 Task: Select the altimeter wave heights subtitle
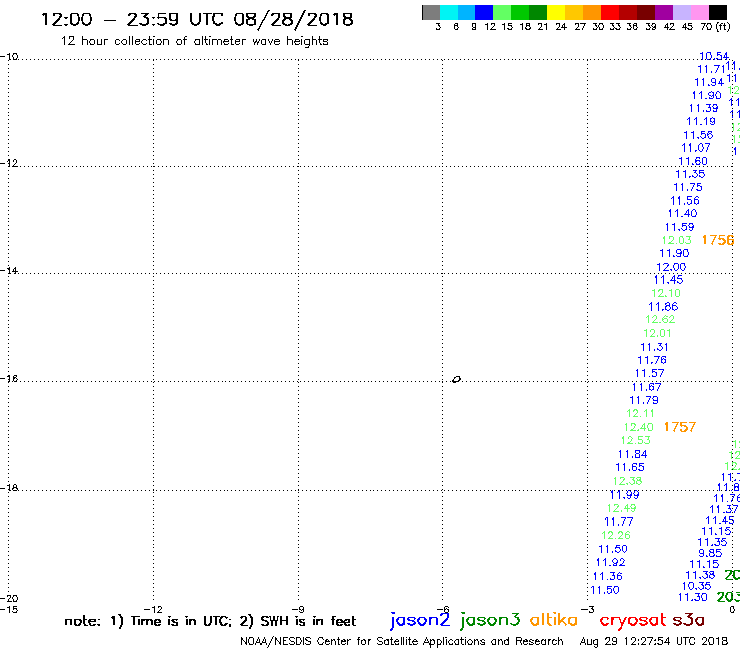(x=195, y=41)
